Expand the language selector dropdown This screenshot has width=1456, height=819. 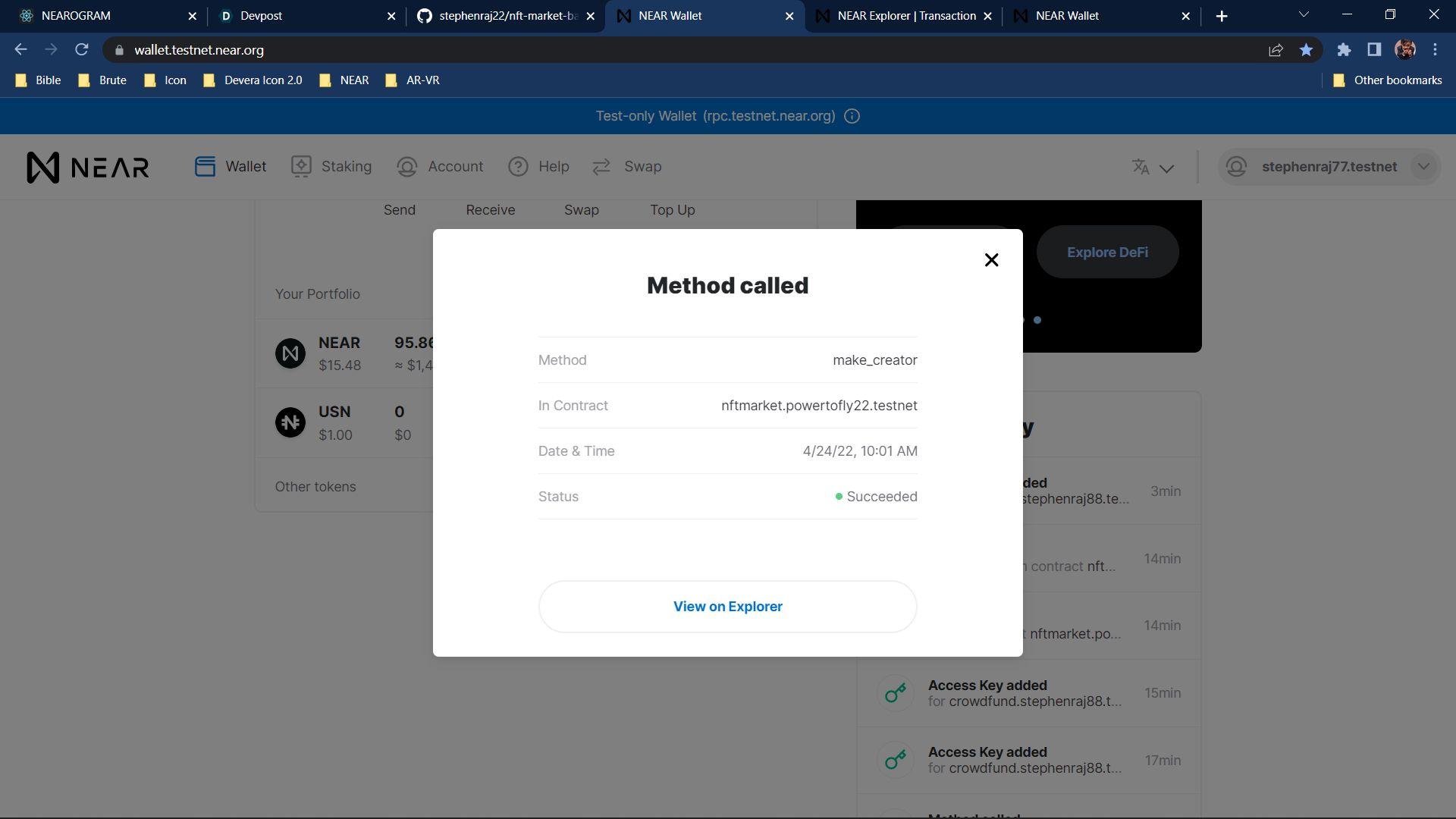pos(1153,168)
